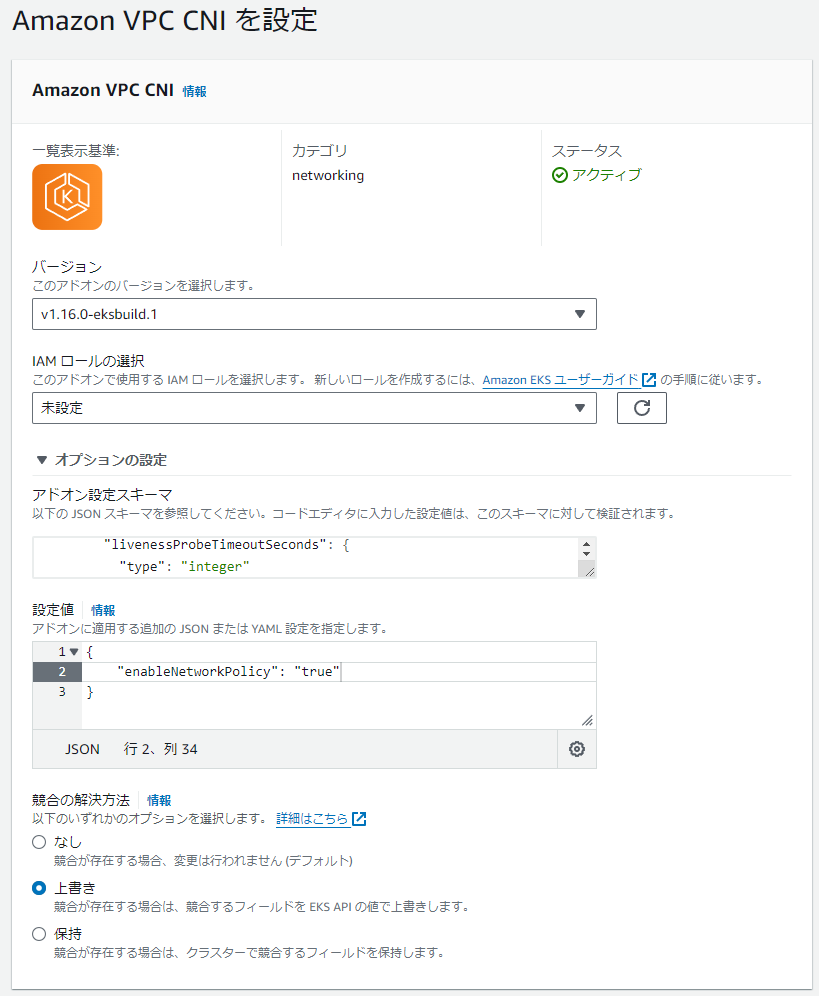The width and height of the screenshot is (819, 996).
Task: Click the refresh IAM roles button
Action: click(x=641, y=408)
